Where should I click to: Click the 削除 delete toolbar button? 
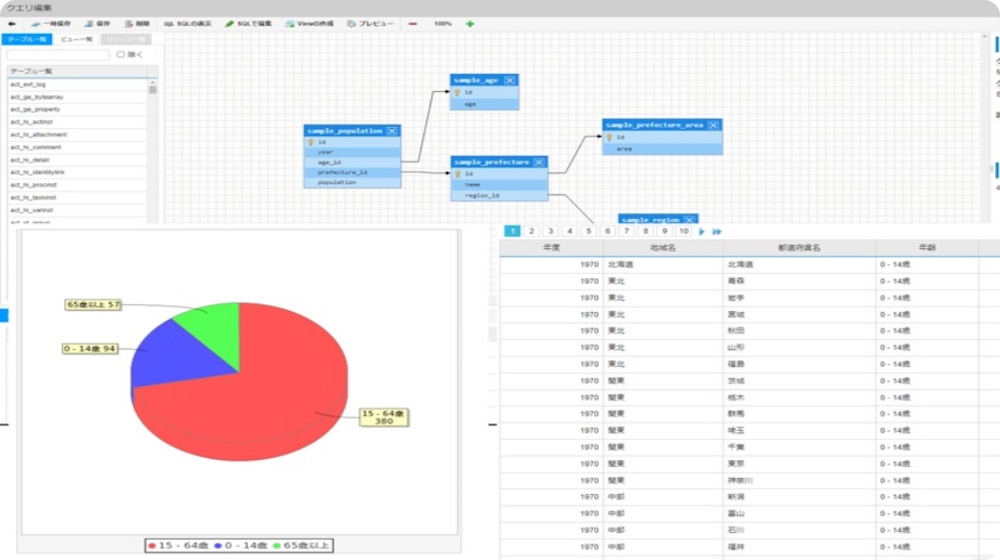click(137, 24)
